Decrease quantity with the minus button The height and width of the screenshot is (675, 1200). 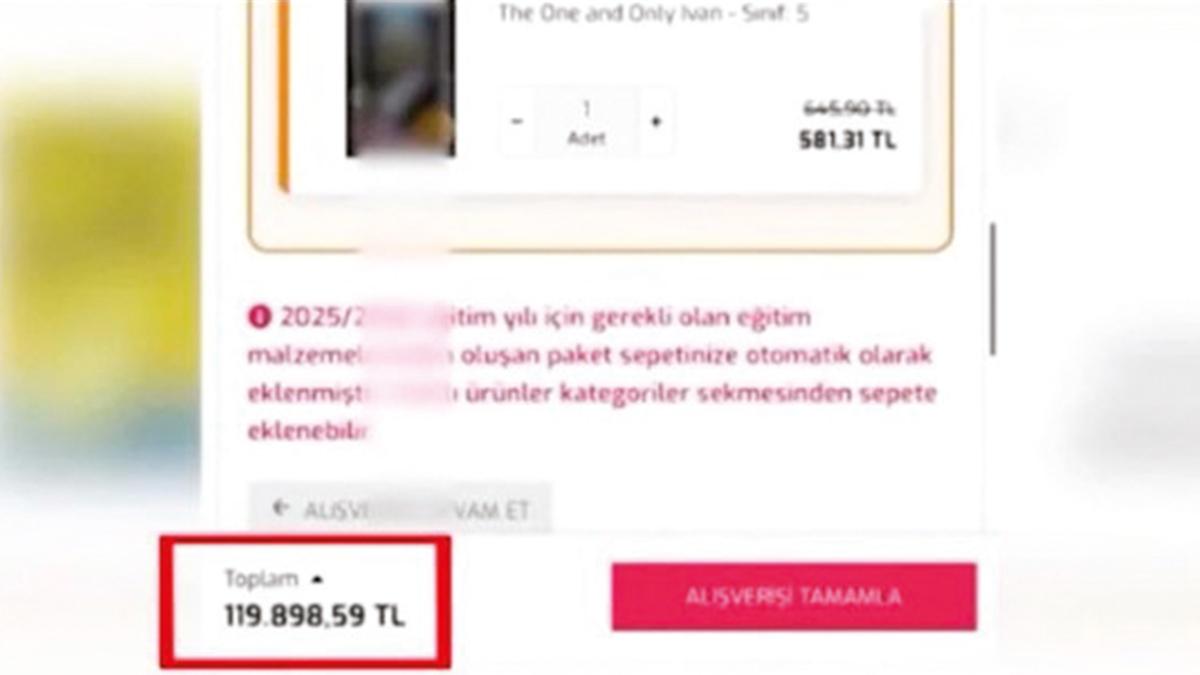coord(517,122)
